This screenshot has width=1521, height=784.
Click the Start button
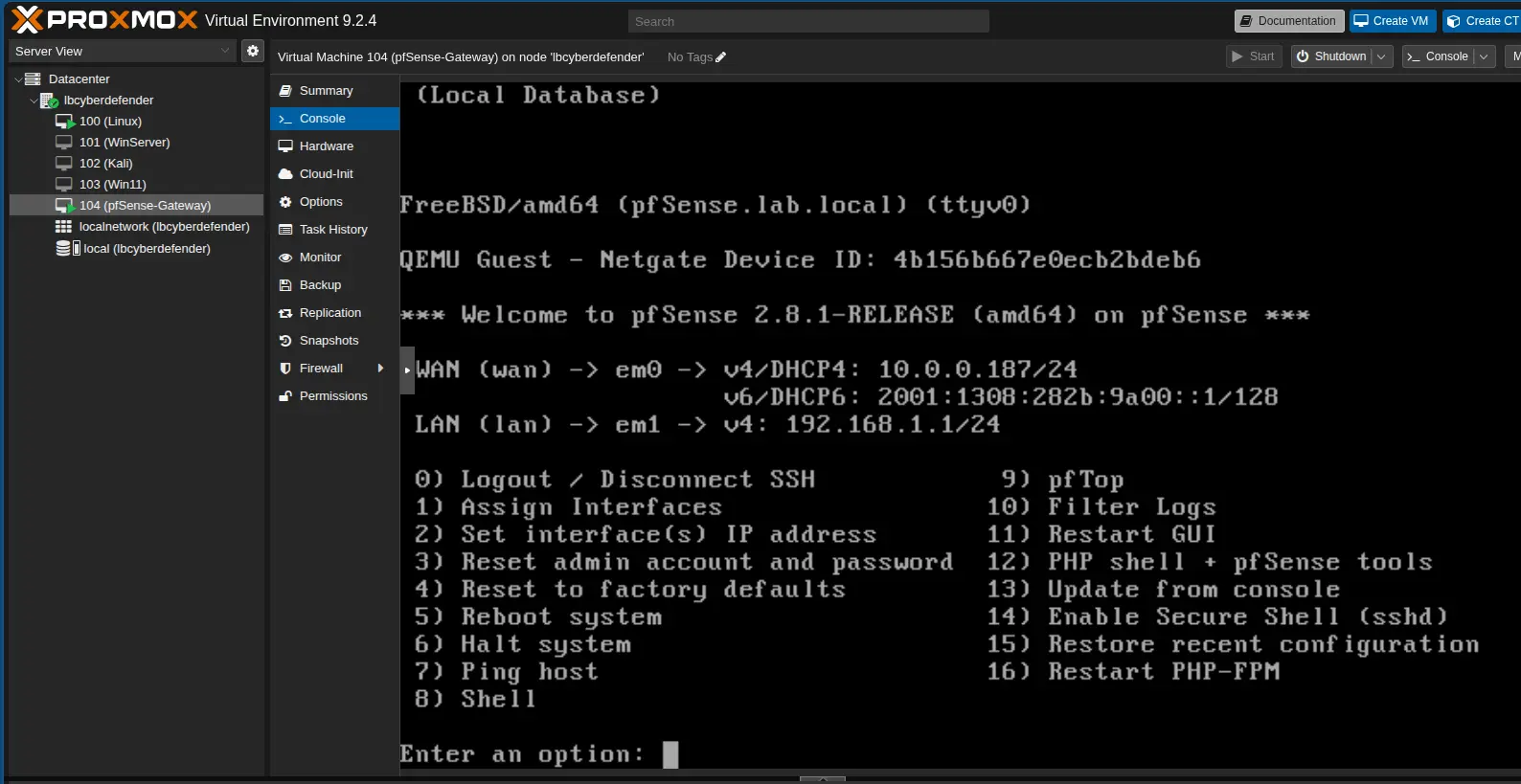pos(1254,56)
